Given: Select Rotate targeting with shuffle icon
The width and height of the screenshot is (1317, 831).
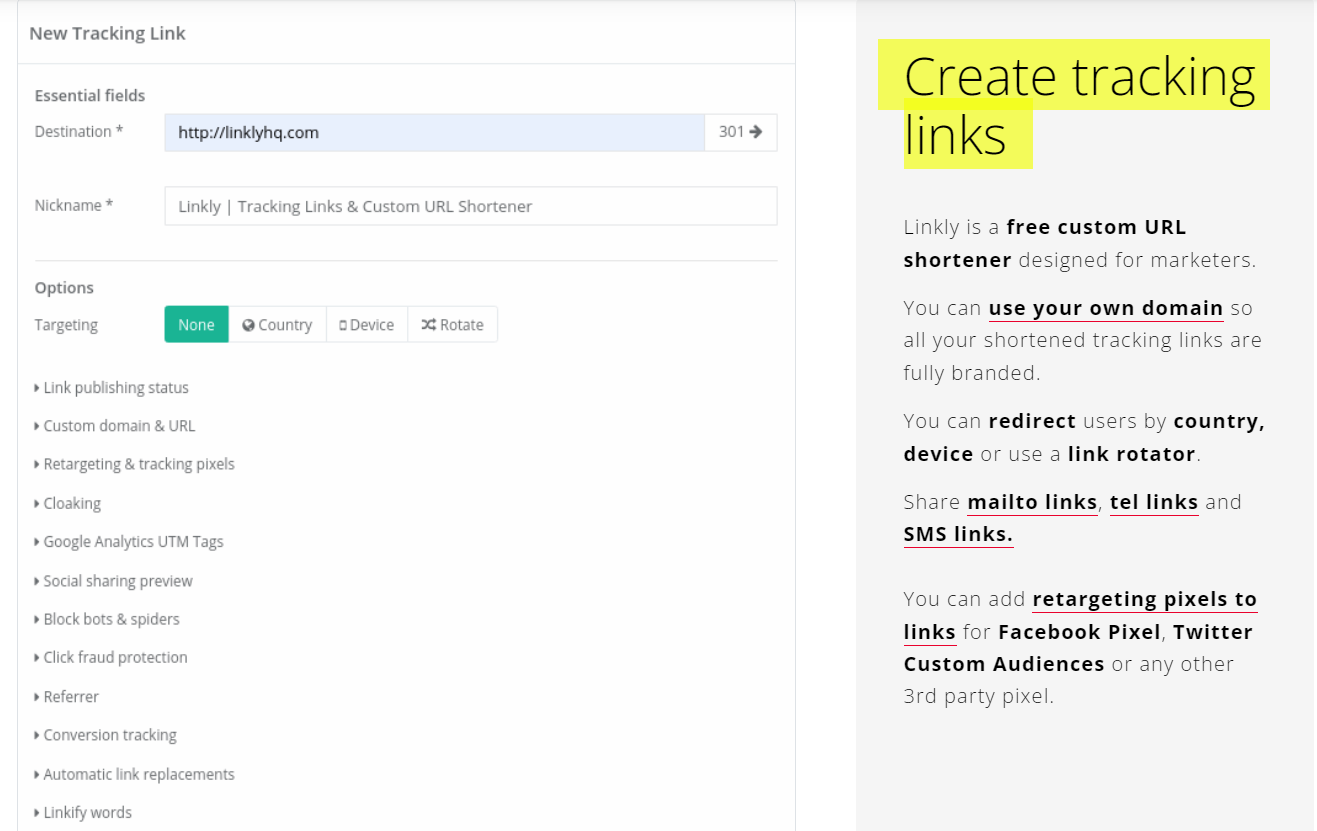Looking at the screenshot, I should pyautogui.click(x=452, y=325).
